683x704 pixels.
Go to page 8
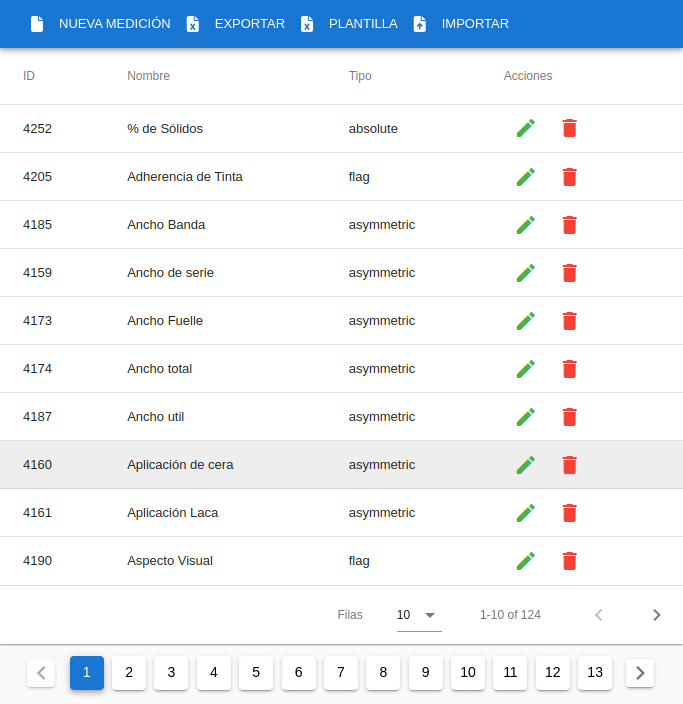pos(383,673)
